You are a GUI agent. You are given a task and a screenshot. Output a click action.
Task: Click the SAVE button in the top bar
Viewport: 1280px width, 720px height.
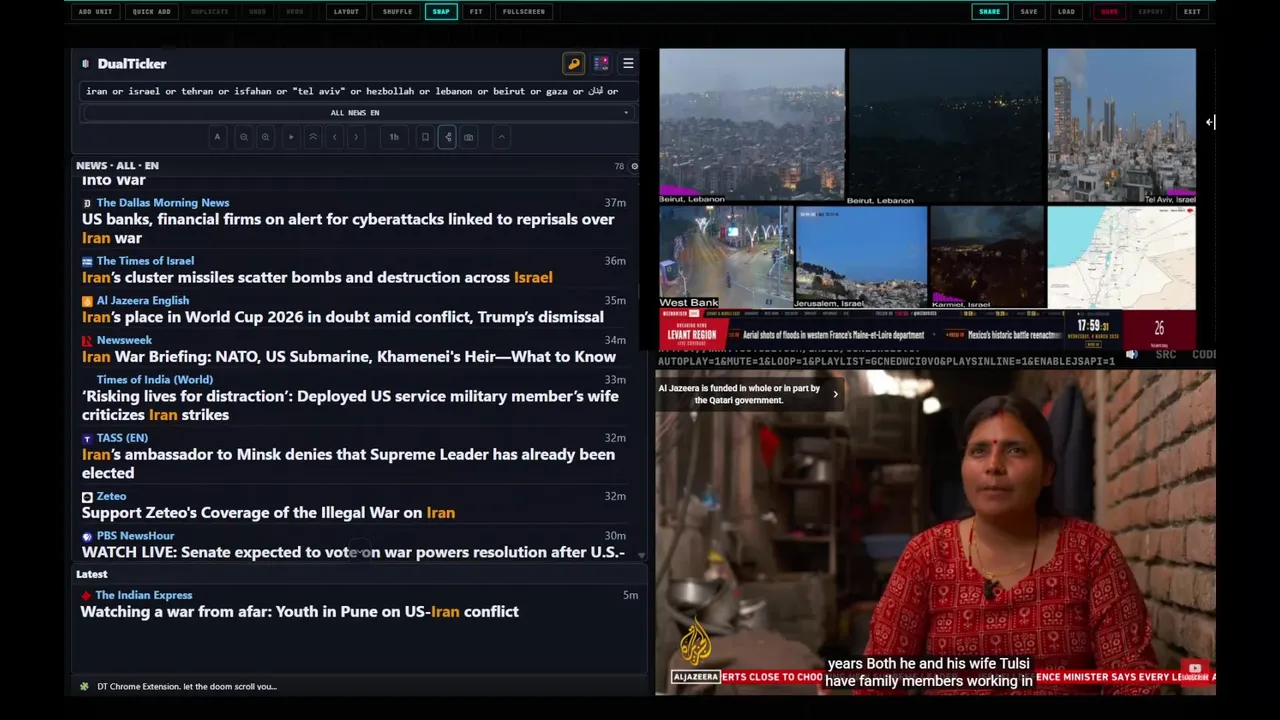point(1029,12)
